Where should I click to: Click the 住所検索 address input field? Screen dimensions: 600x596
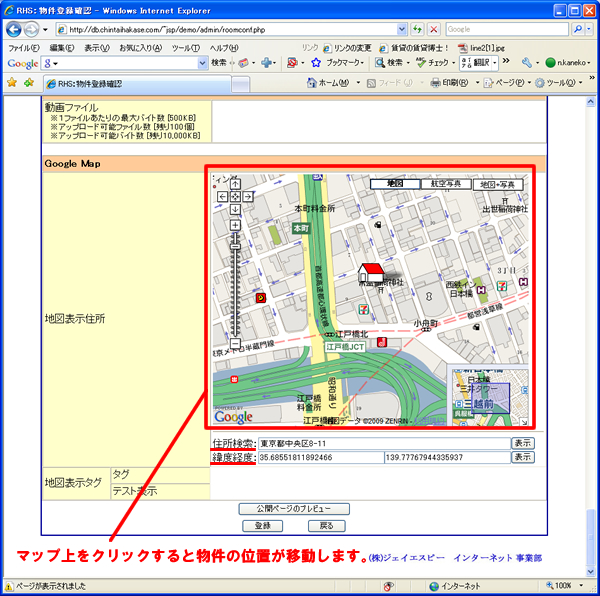(383, 443)
